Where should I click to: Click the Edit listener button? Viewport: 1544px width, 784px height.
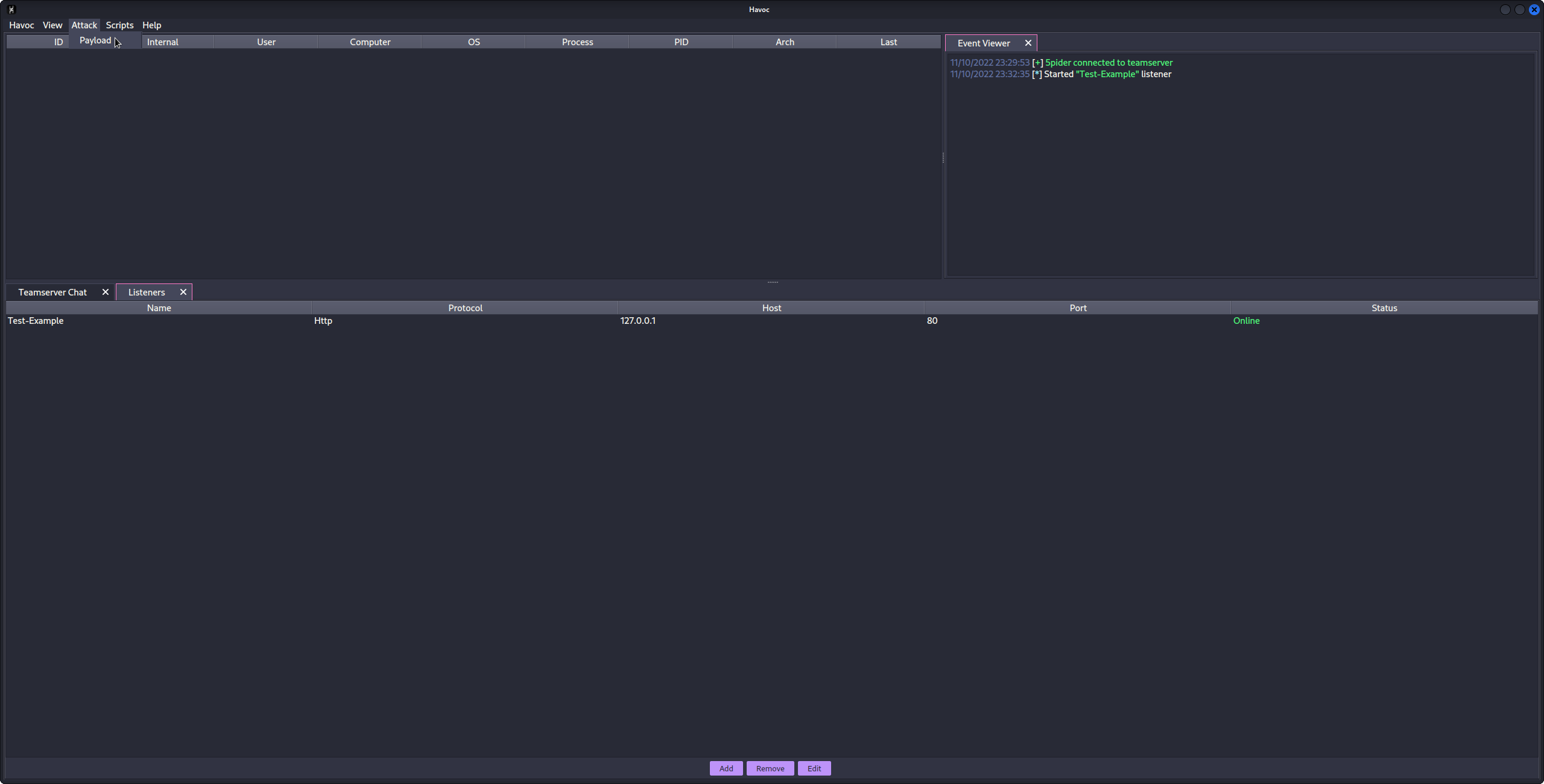(x=814, y=768)
